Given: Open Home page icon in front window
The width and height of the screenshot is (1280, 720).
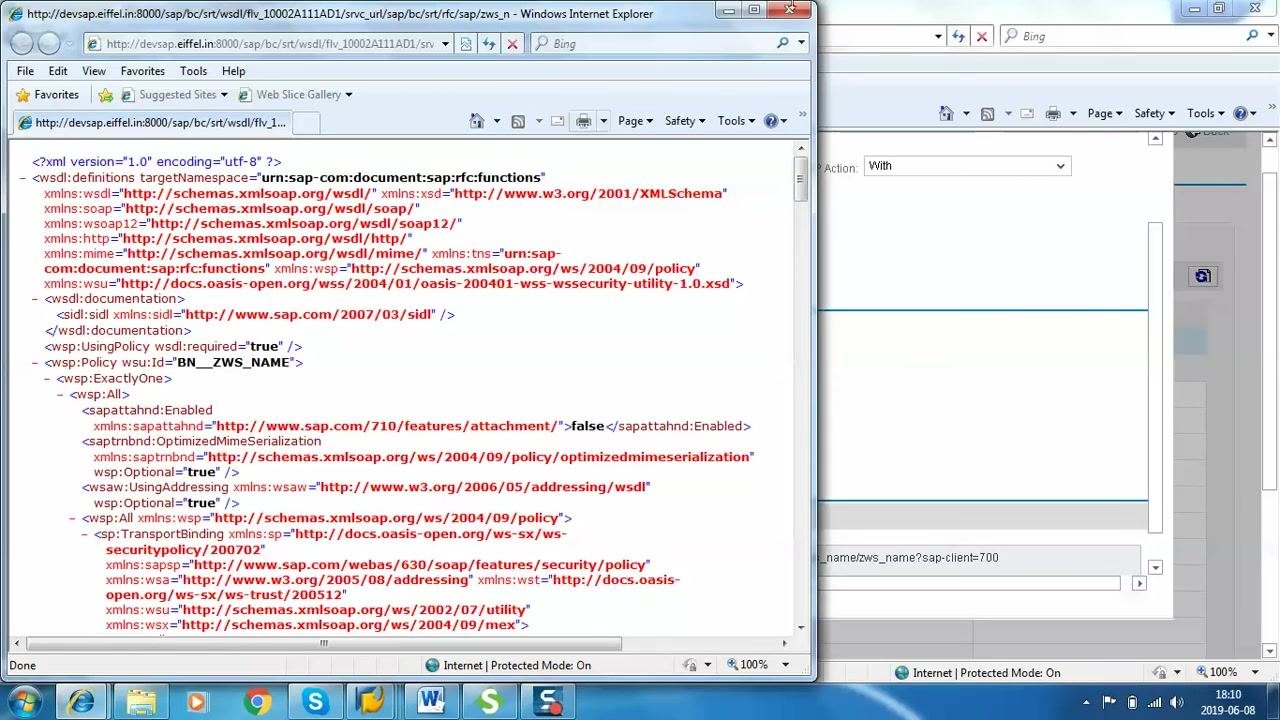Looking at the screenshot, I should pos(477,121).
